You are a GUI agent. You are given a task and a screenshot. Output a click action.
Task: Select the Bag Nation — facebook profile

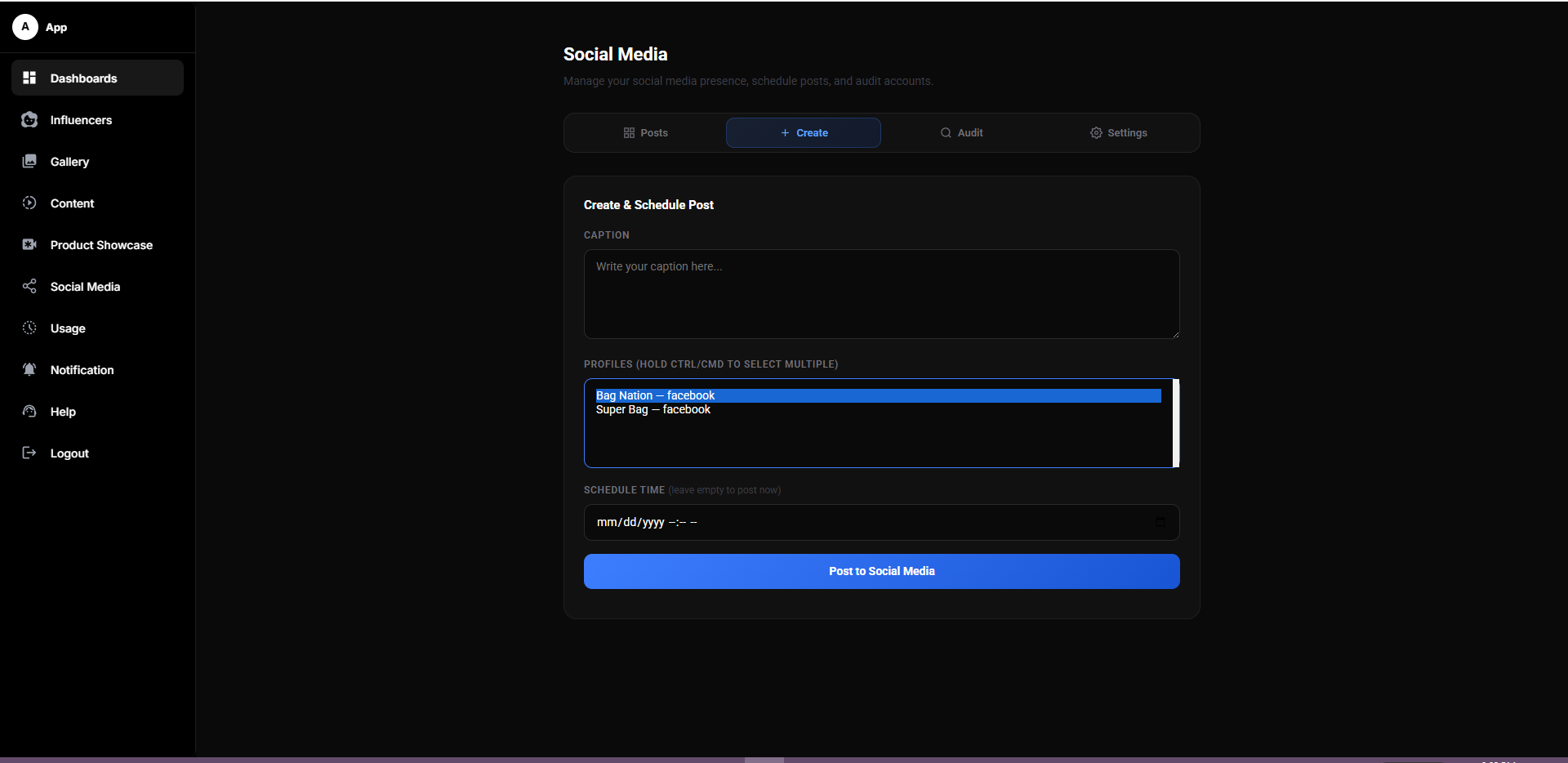coord(878,395)
